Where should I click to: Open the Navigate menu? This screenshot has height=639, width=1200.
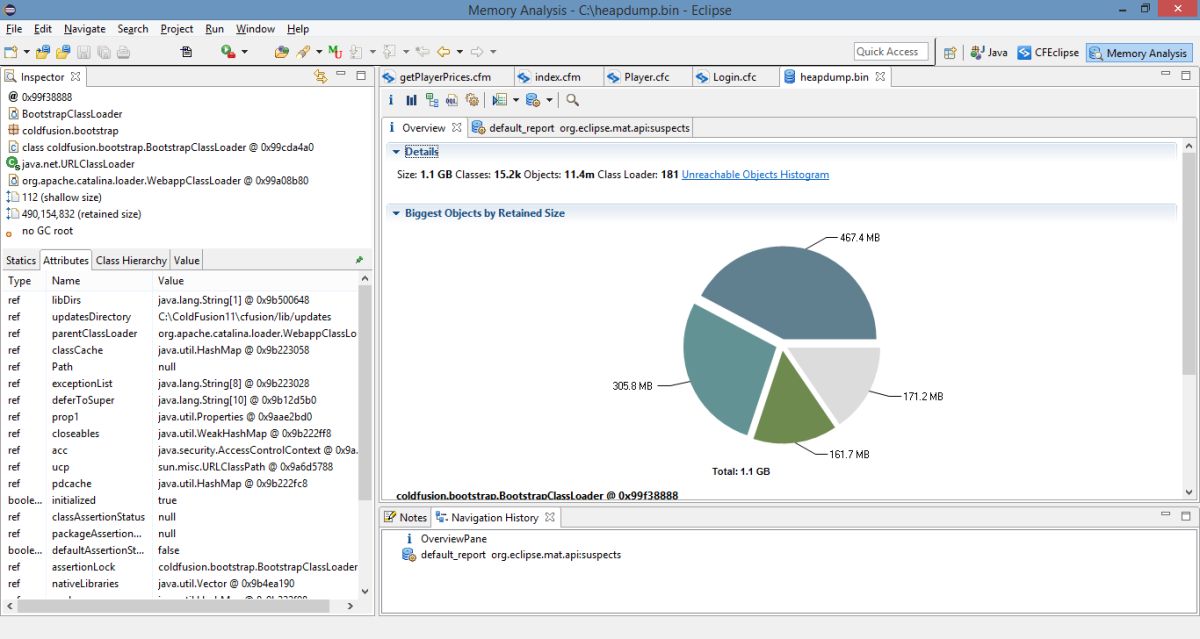[x=84, y=29]
